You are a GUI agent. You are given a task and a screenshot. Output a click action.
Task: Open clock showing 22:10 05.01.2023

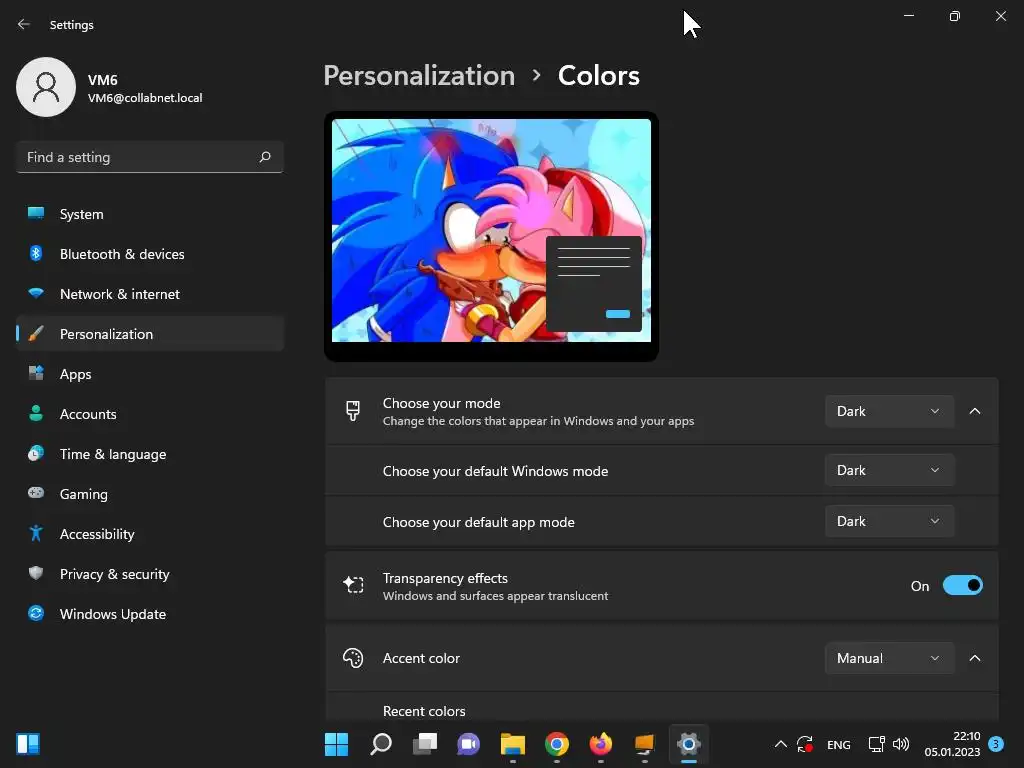(952, 744)
